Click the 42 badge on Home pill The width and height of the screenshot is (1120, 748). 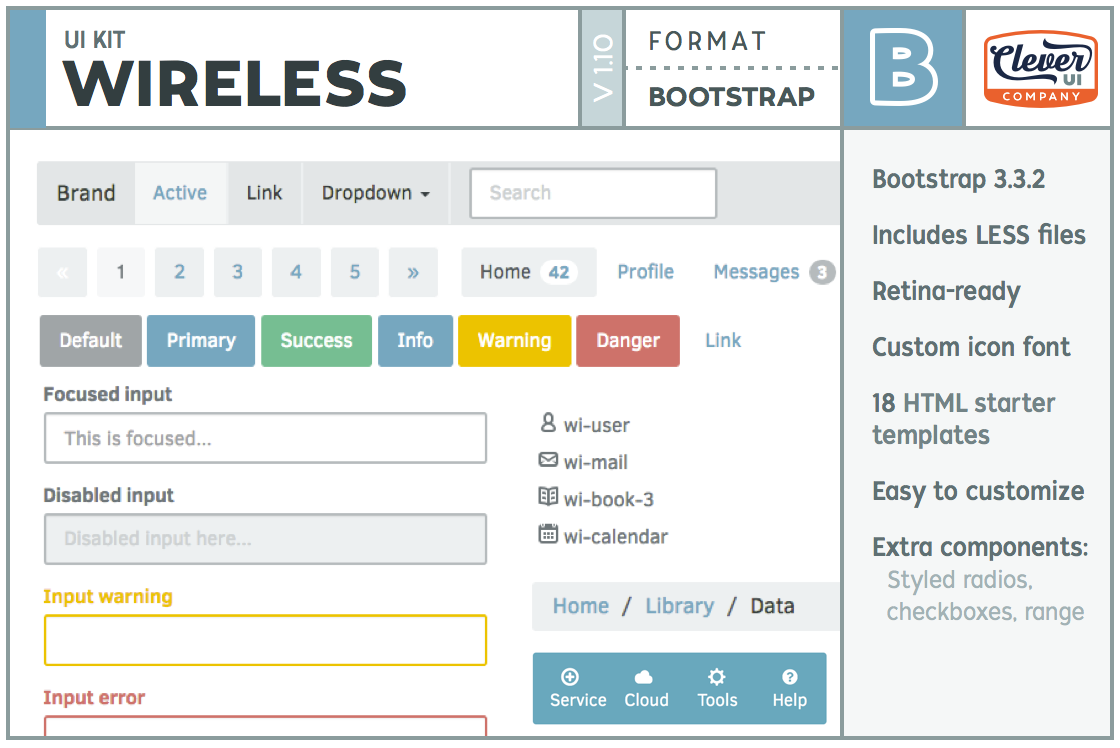pyautogui.click(x=559, y=272)
